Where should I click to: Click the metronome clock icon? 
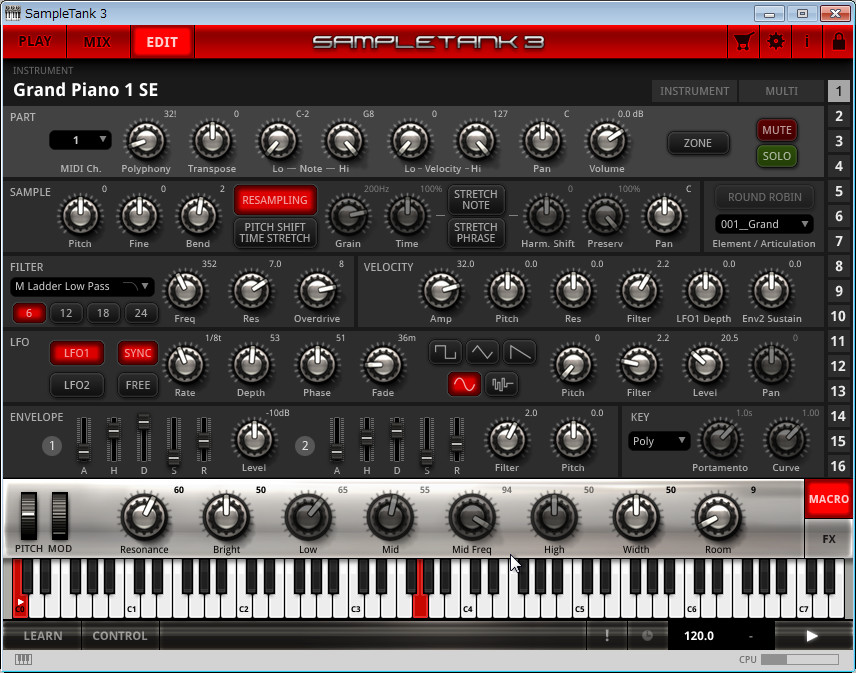647,636
